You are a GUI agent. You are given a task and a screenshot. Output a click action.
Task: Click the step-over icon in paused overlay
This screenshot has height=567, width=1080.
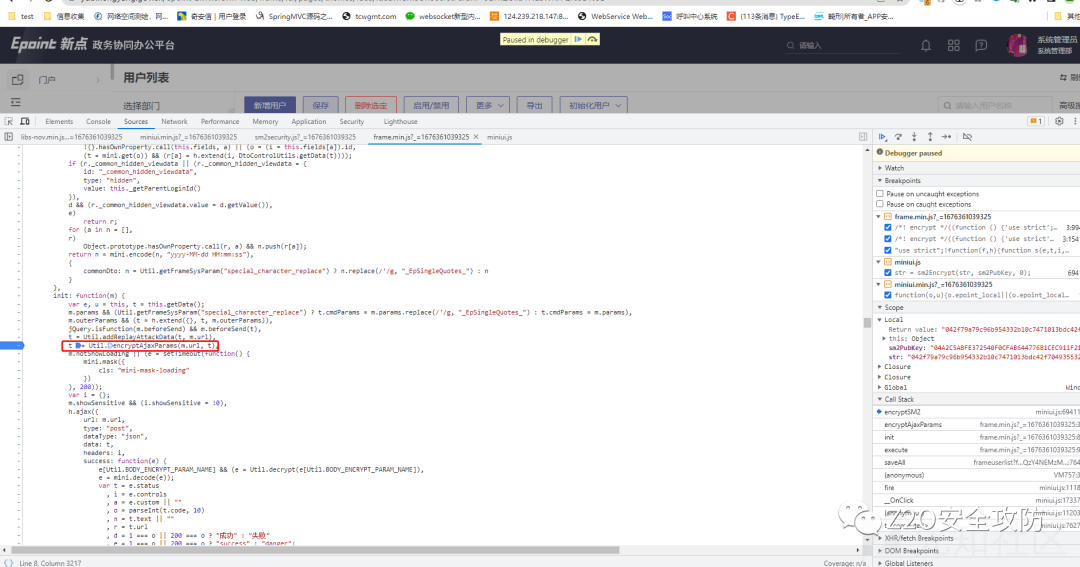(x=592, y=39)
